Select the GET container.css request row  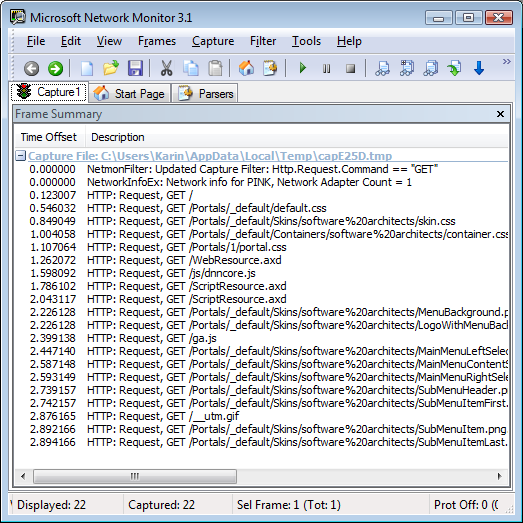pos(262,234)
